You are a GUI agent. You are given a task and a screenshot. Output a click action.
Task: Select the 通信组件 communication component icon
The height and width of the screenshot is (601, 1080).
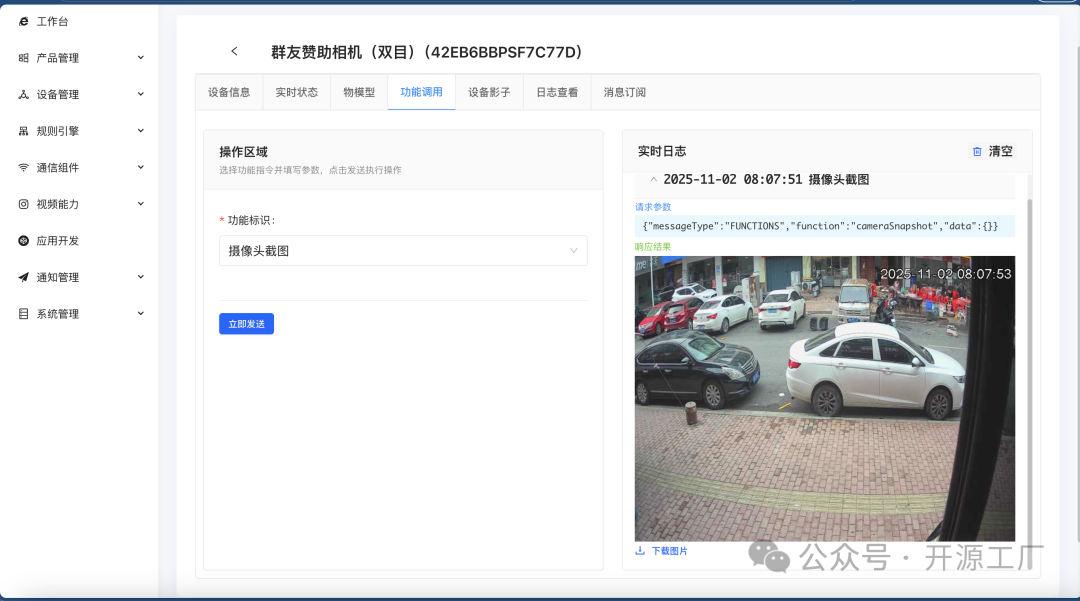23,166
